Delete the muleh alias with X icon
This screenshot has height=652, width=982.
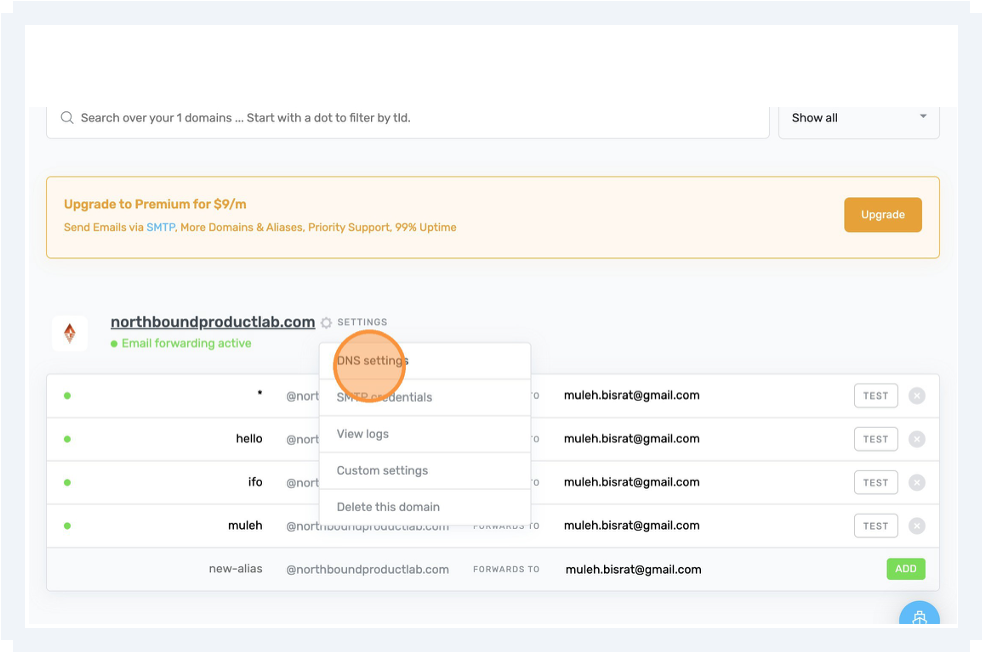pyautogui.click(x=916, y=526)
